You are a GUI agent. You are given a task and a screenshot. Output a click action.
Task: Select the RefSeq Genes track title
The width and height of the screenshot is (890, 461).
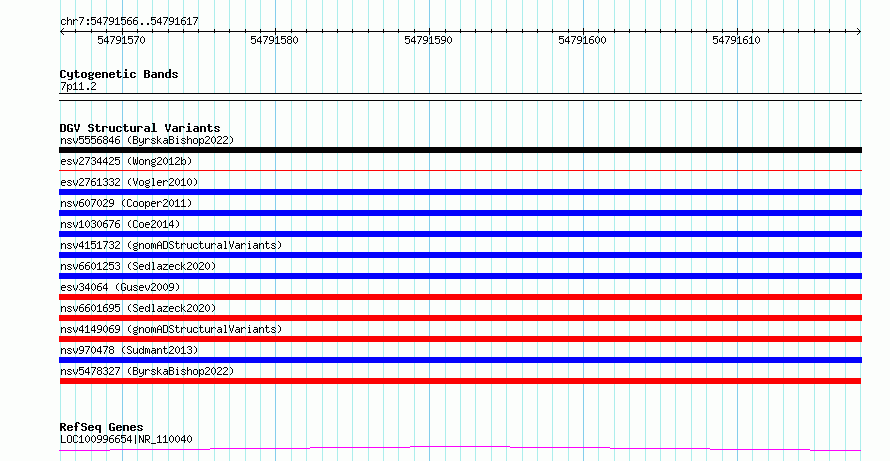101,427
